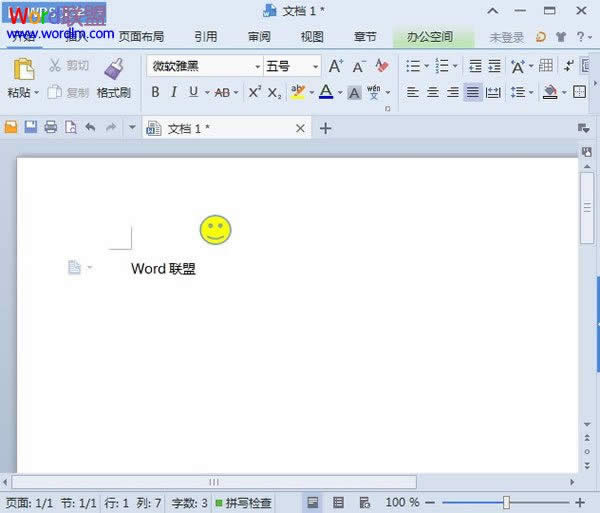Add a new document tab with plus
Image resolution: width=600 pixels, height=513 pixels.
tap(325, 128)
